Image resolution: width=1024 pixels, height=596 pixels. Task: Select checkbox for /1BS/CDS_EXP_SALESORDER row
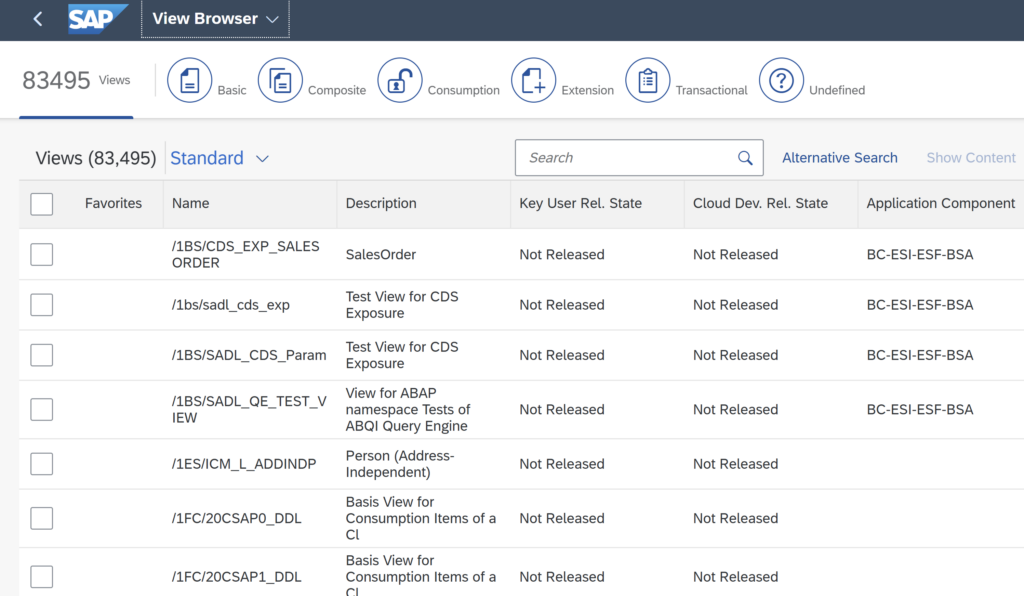coord(42,255)
